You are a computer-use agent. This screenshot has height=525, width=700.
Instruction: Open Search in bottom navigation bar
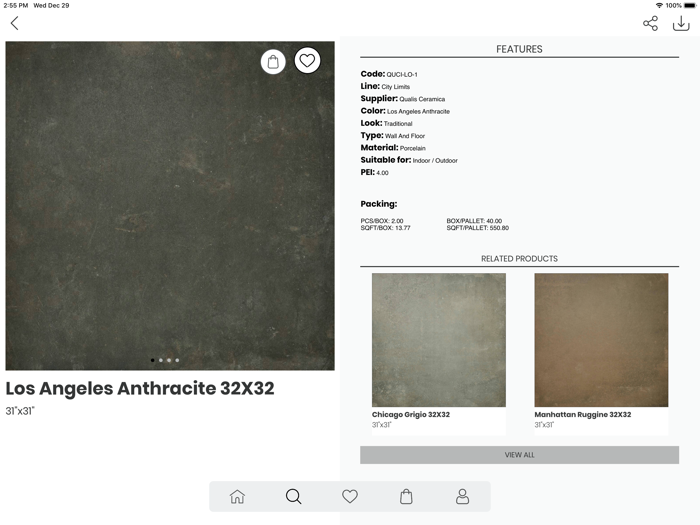293,496
